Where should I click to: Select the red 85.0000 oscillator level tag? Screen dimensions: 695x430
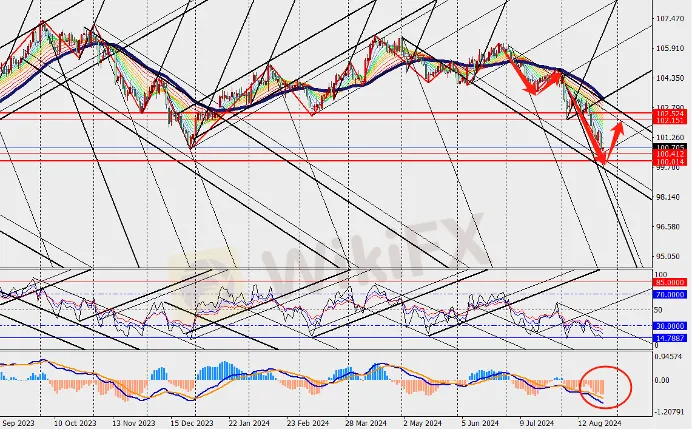tap(671, 282)
